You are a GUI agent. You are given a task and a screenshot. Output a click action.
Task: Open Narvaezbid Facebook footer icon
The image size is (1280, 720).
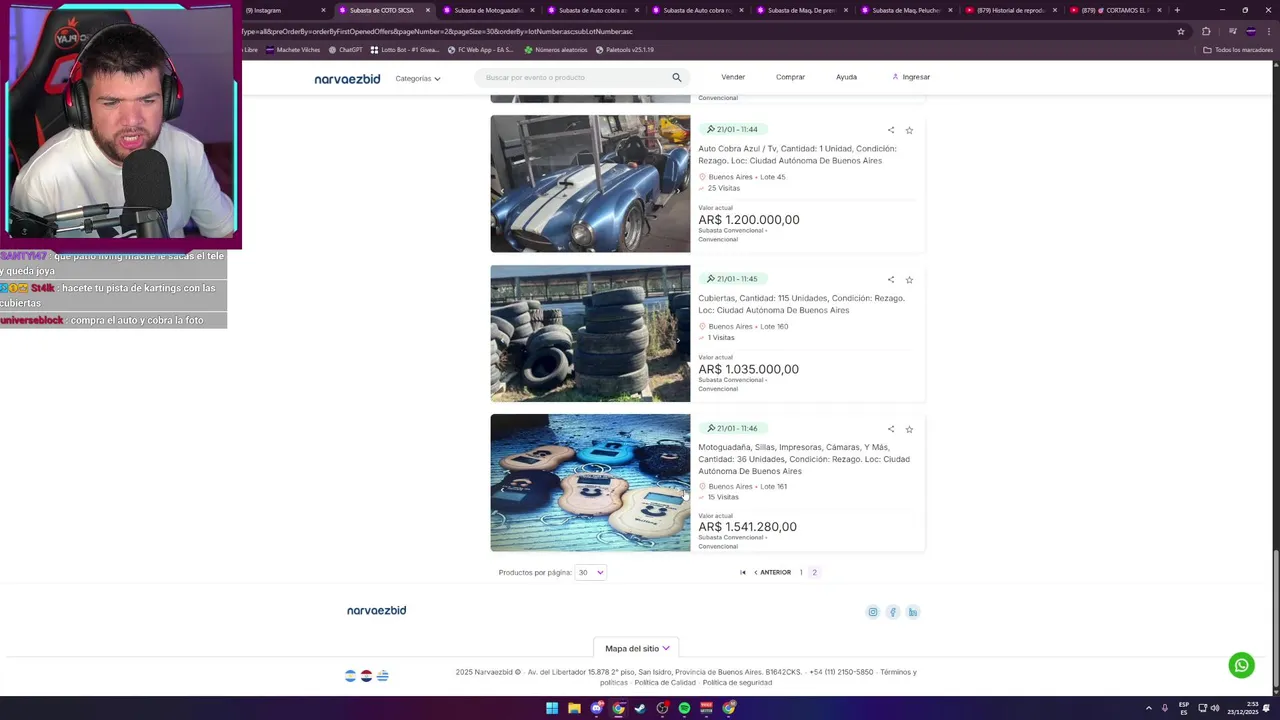pos(893,612)
